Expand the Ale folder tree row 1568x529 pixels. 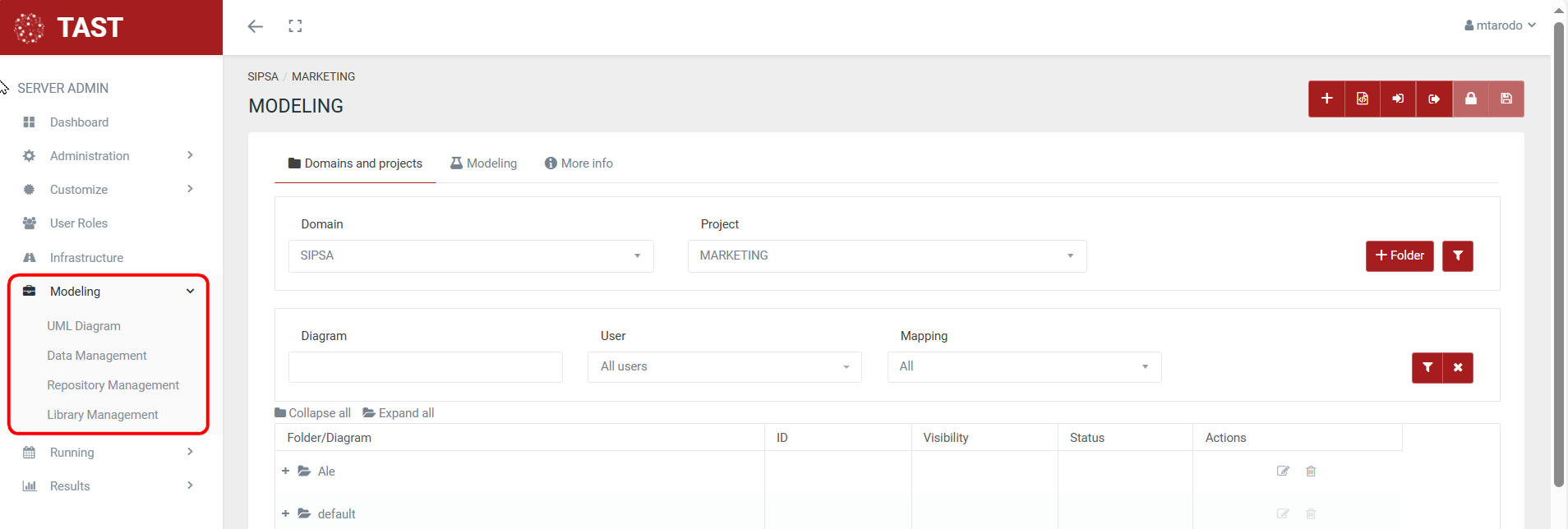(285, 471)
